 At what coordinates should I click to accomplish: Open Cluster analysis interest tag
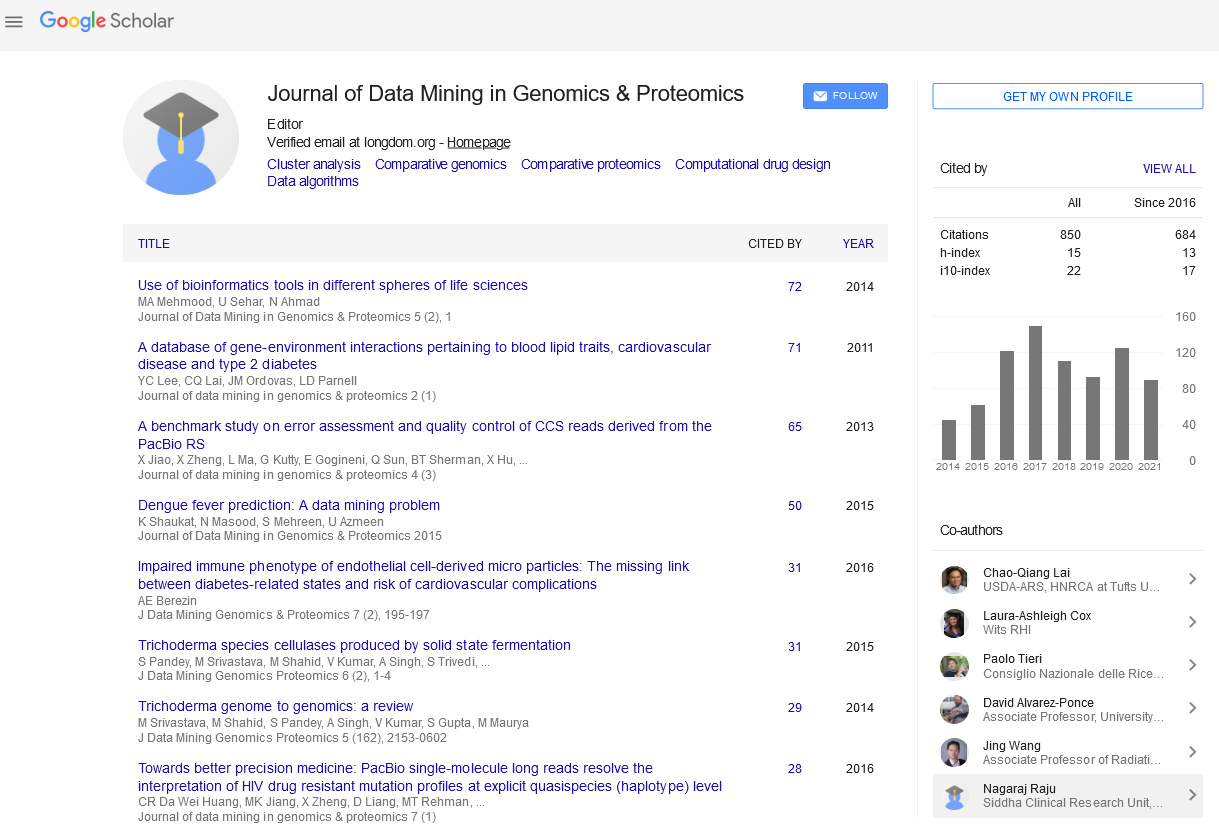pyautogui.click(x=314, y=164)
